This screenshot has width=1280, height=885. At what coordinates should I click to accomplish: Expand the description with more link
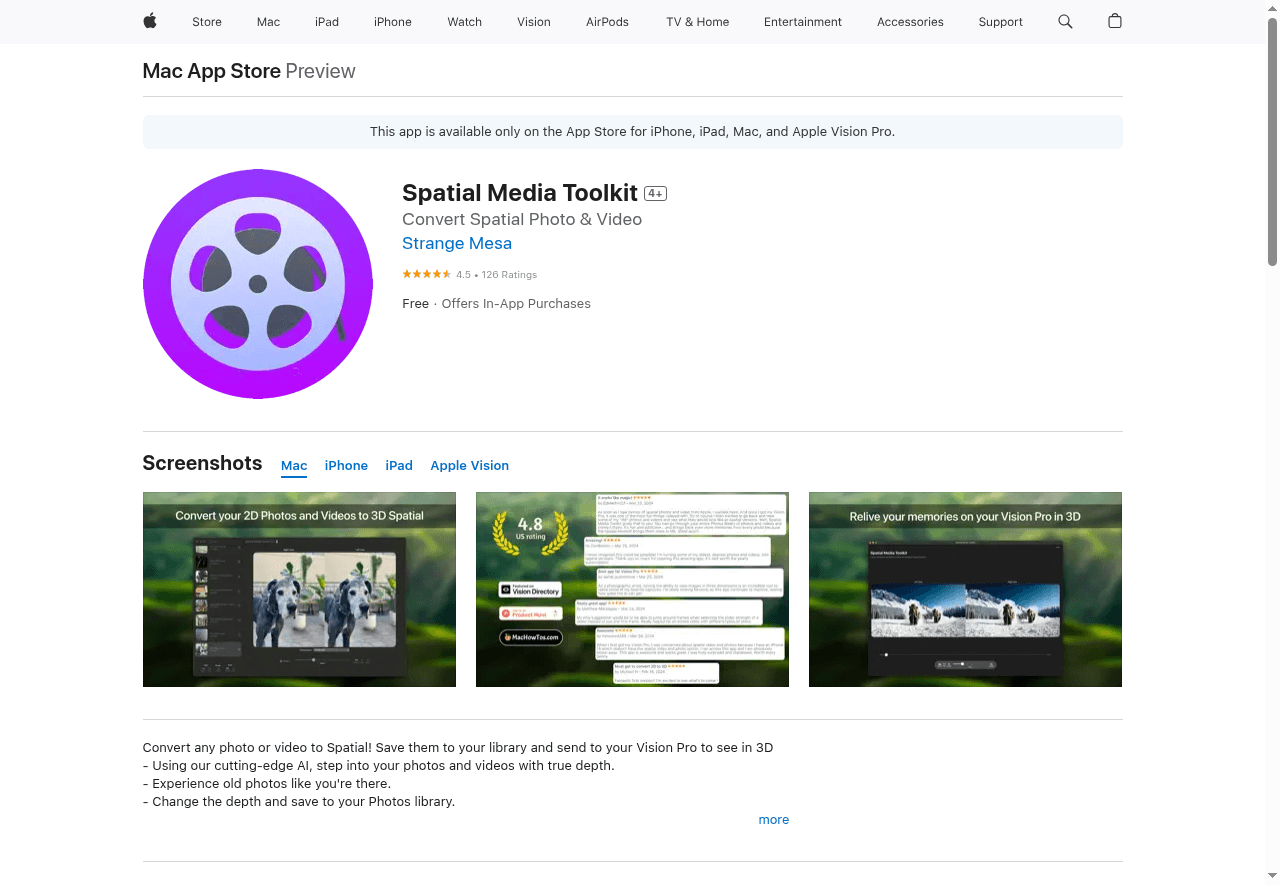(773, 819)
